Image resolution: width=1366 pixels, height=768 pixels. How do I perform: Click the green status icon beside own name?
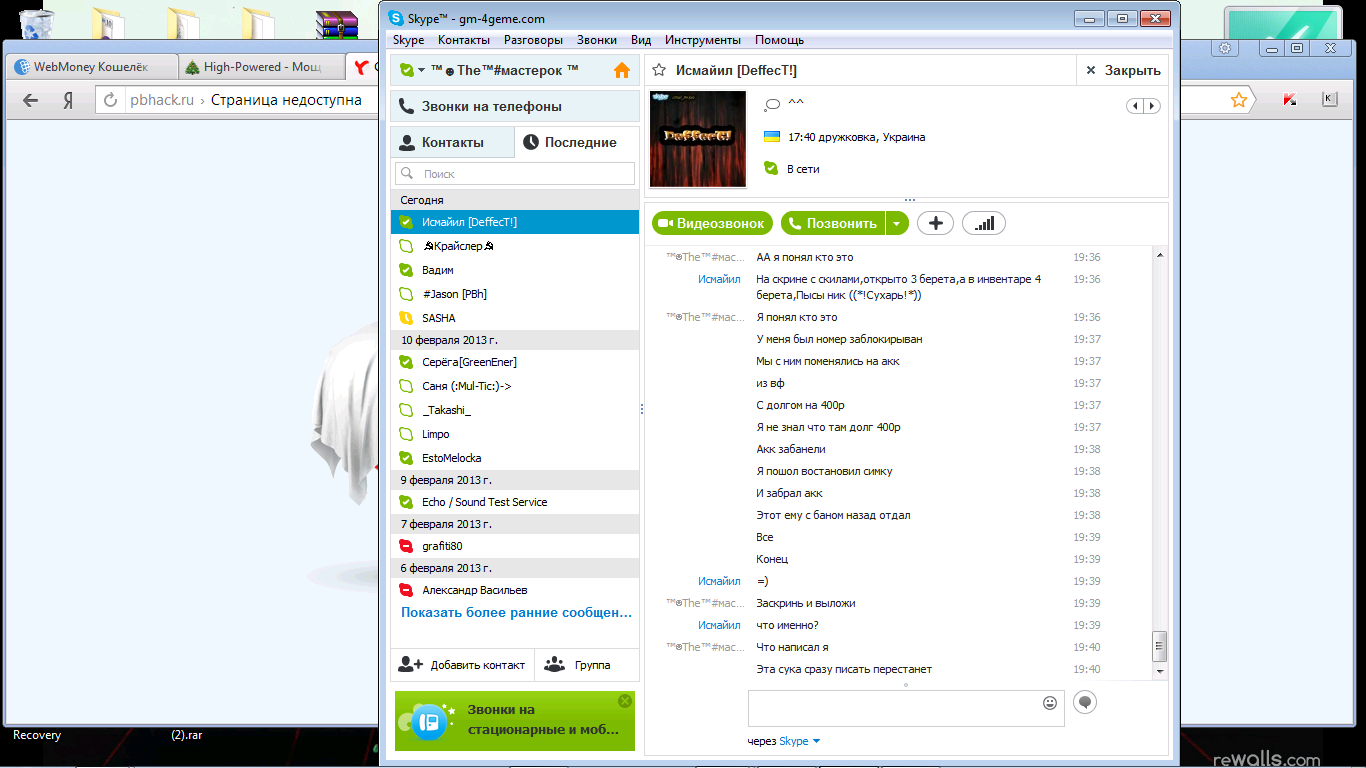406,70
